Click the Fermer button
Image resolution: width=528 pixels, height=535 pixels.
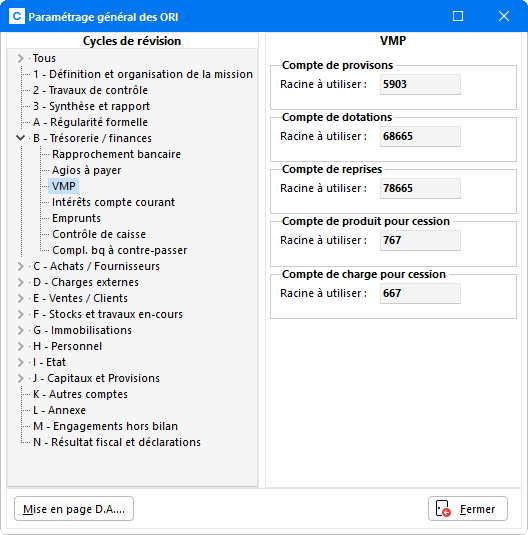point(468,509)
